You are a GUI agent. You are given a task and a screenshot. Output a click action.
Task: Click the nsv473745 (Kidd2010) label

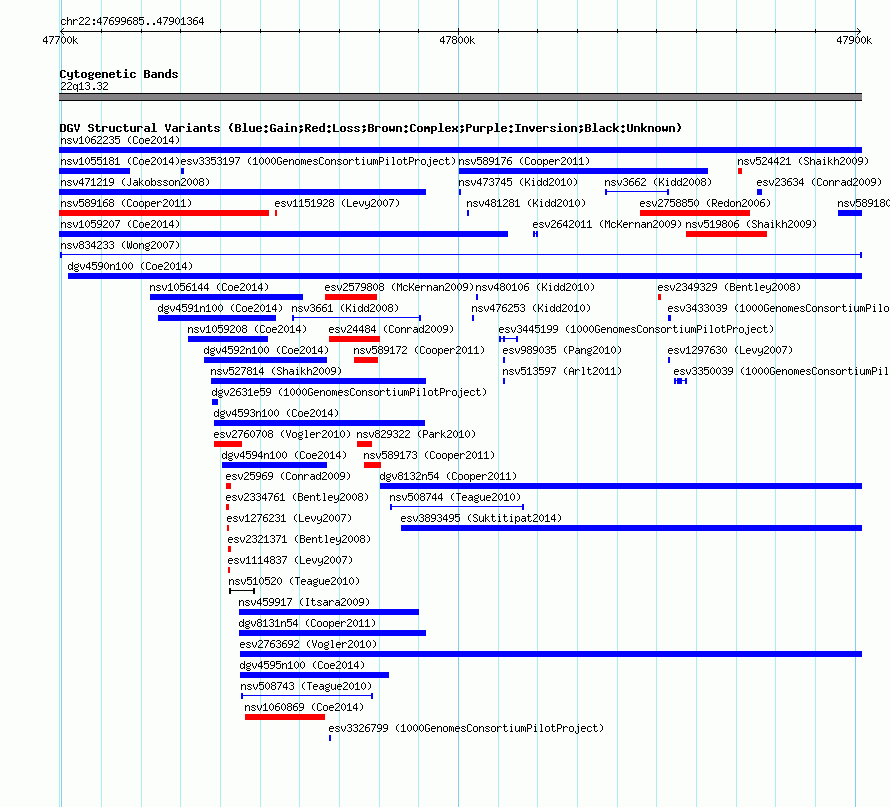click(x=518, y=182)
